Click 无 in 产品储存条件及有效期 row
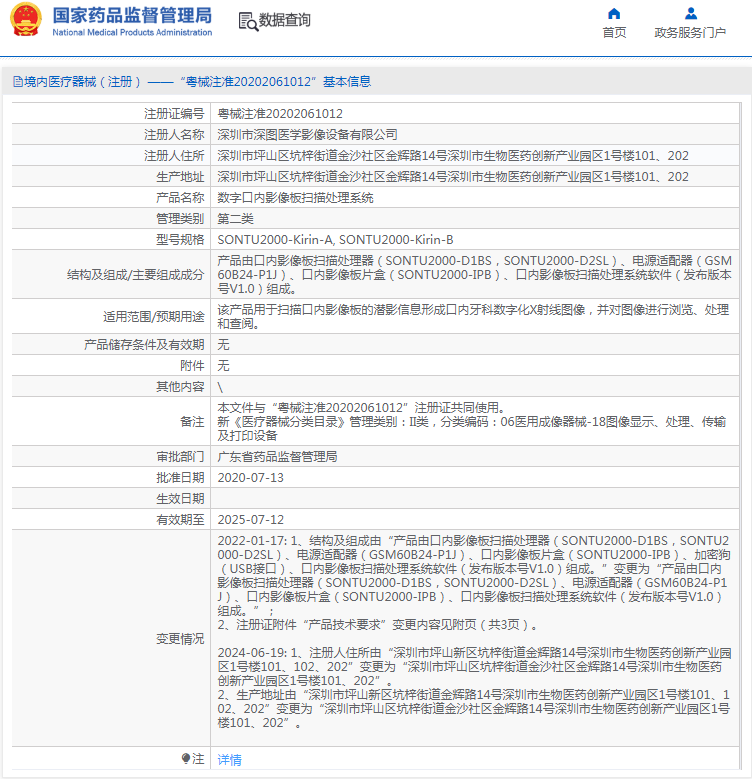Viewport: 752px width, 779px height. coord(224,344)
